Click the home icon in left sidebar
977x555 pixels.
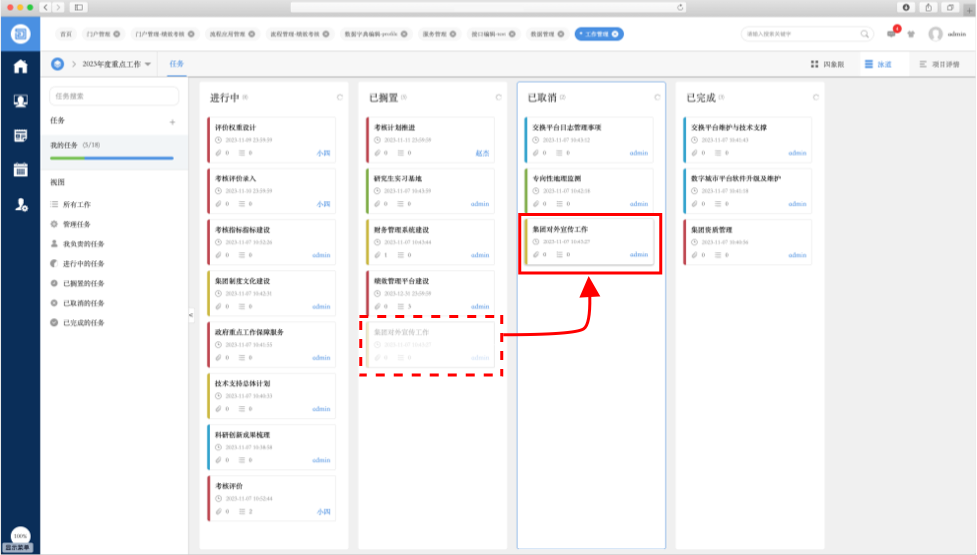20,67
